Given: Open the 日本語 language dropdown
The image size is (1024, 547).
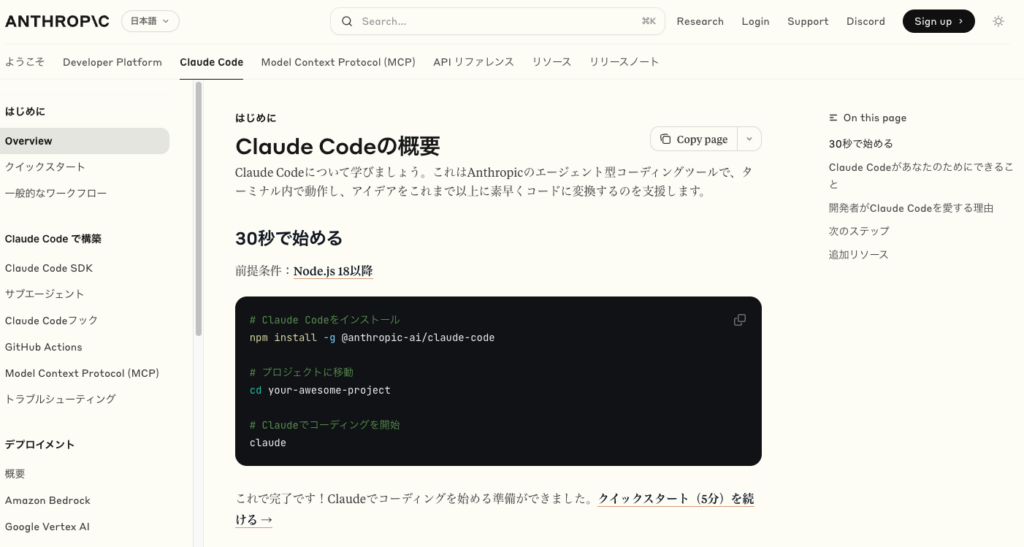Looking at the screenshot, I should click(150, 21).
